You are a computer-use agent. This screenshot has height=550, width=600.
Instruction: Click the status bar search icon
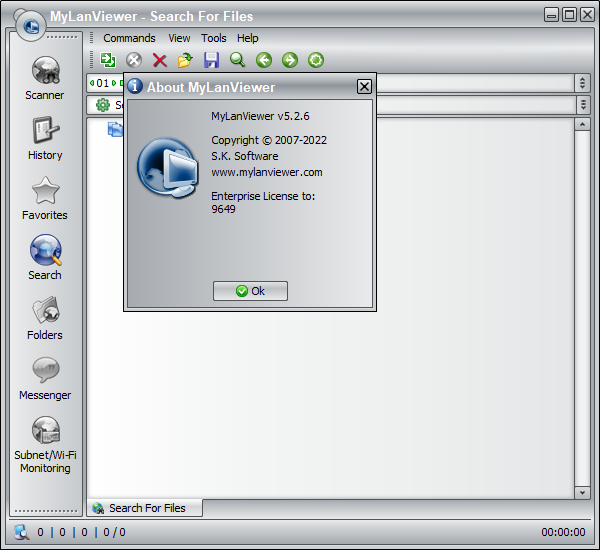click(x=22, y=532)
